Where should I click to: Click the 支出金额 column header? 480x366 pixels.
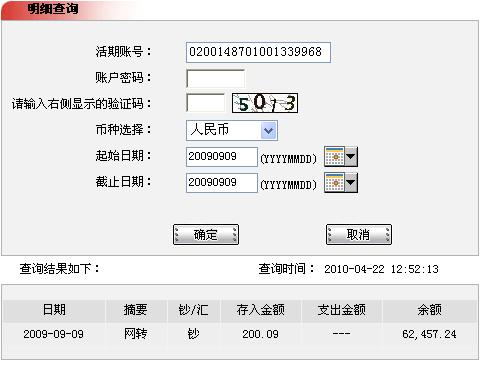[x=342, y=310]
